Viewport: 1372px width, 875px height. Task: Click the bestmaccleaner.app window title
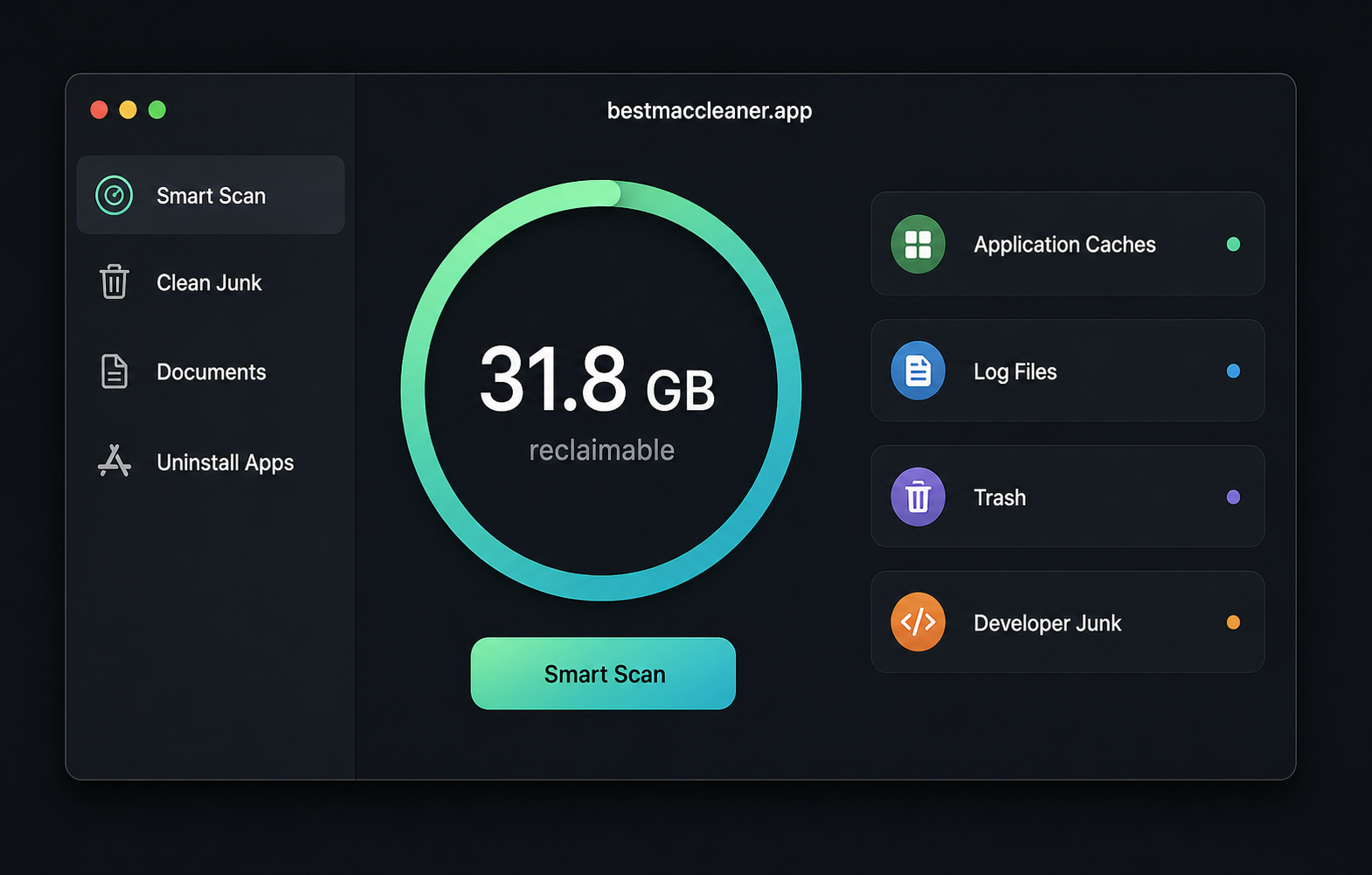click(x=710, y=111)
